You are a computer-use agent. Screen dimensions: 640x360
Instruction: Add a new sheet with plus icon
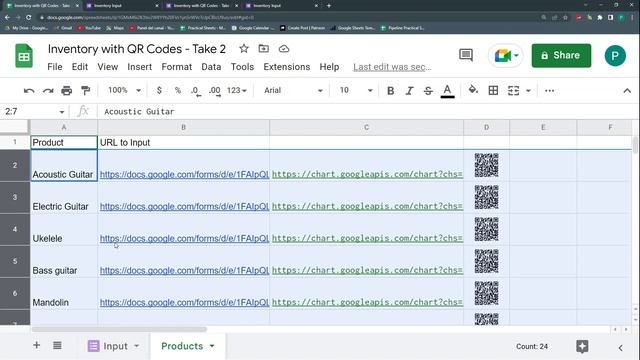pos(37,345)
